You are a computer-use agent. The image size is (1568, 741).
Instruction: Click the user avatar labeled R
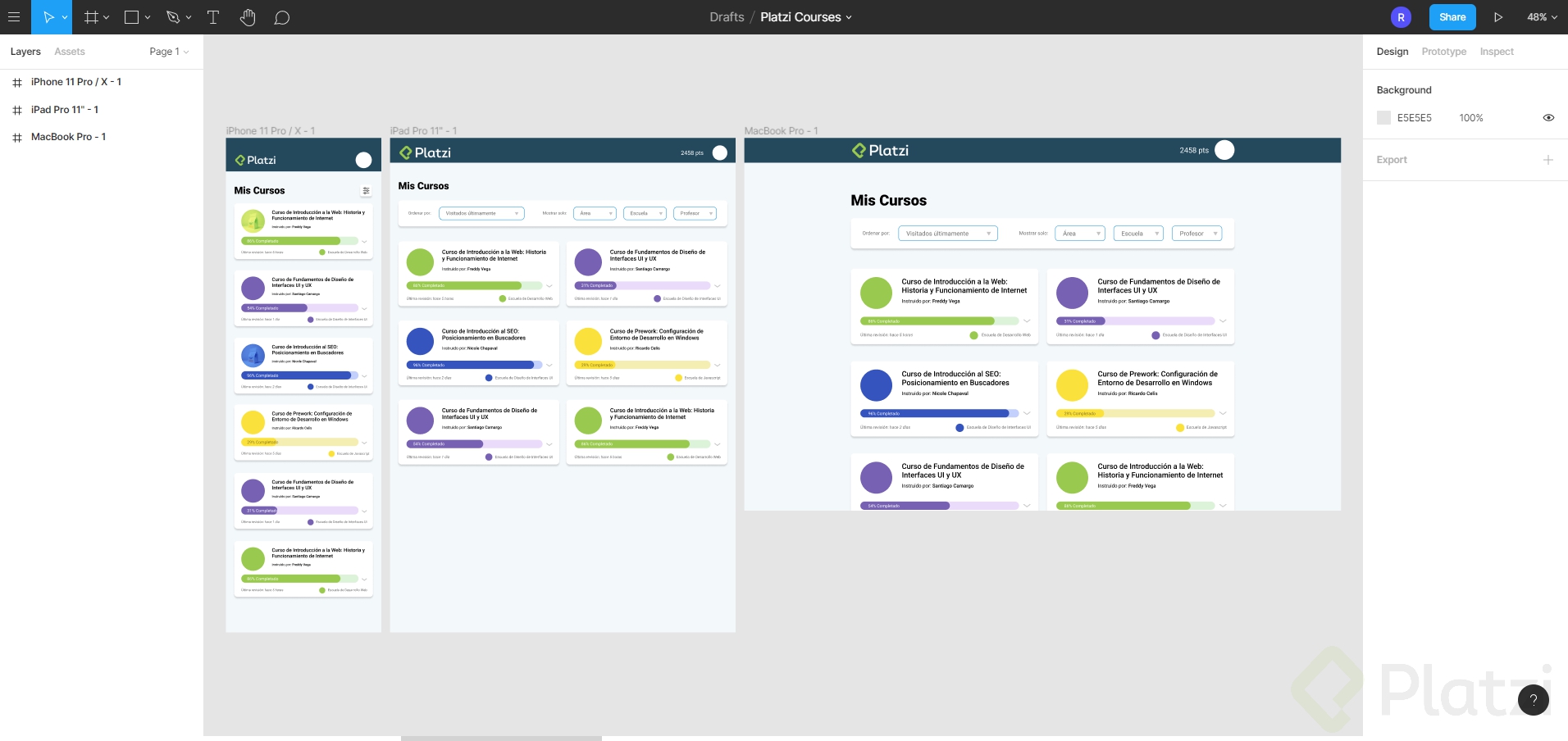tap(1401, 17)
